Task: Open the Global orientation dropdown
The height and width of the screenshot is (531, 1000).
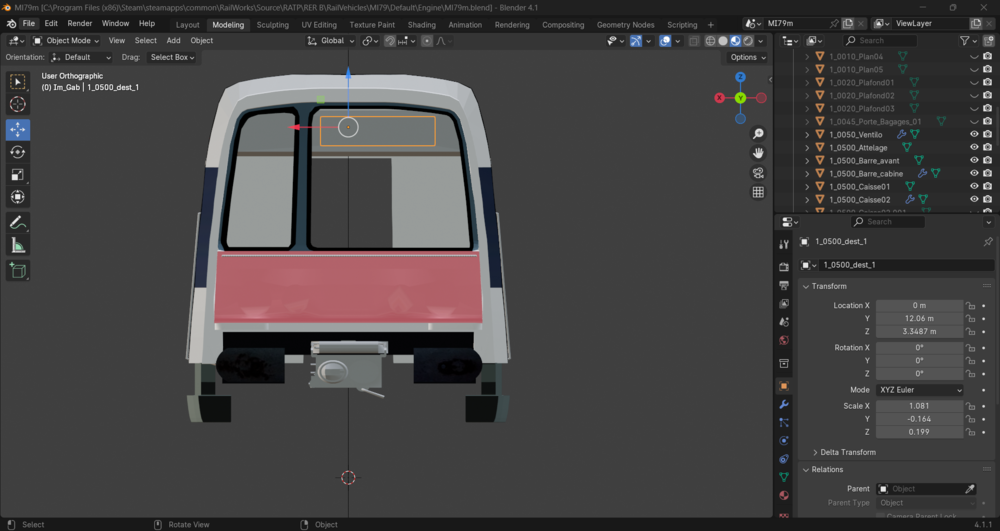Action: coord(330,41)
